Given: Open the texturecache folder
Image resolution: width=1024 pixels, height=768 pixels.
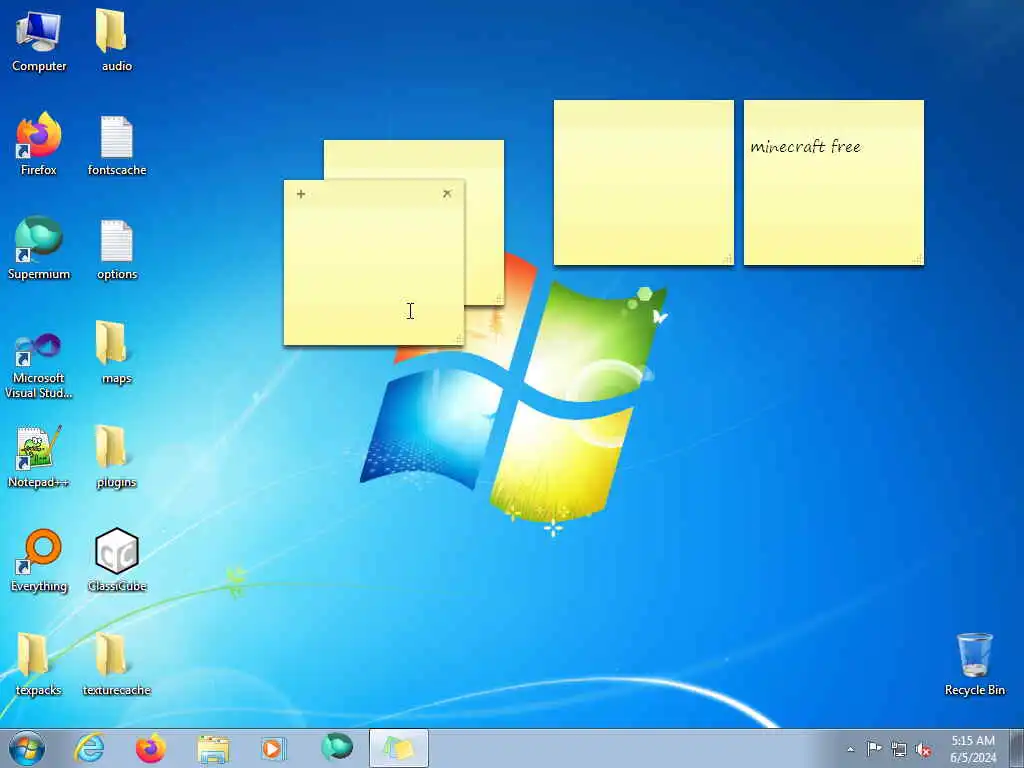Looking at the screenshot, I should click(x=116, y=664).
